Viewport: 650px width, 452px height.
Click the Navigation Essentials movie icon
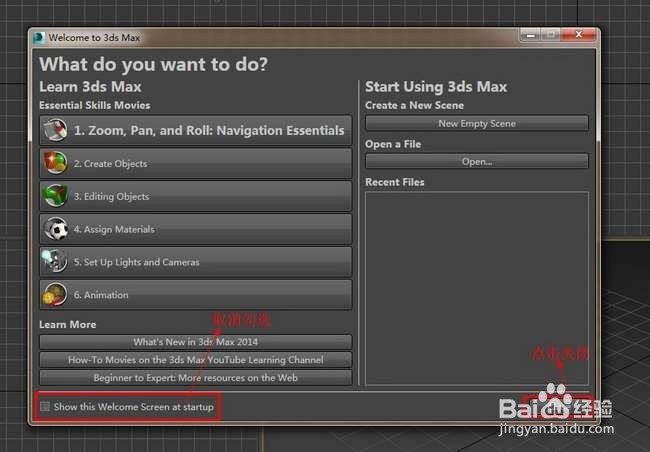pyautogui.click(x=56, y=130)
